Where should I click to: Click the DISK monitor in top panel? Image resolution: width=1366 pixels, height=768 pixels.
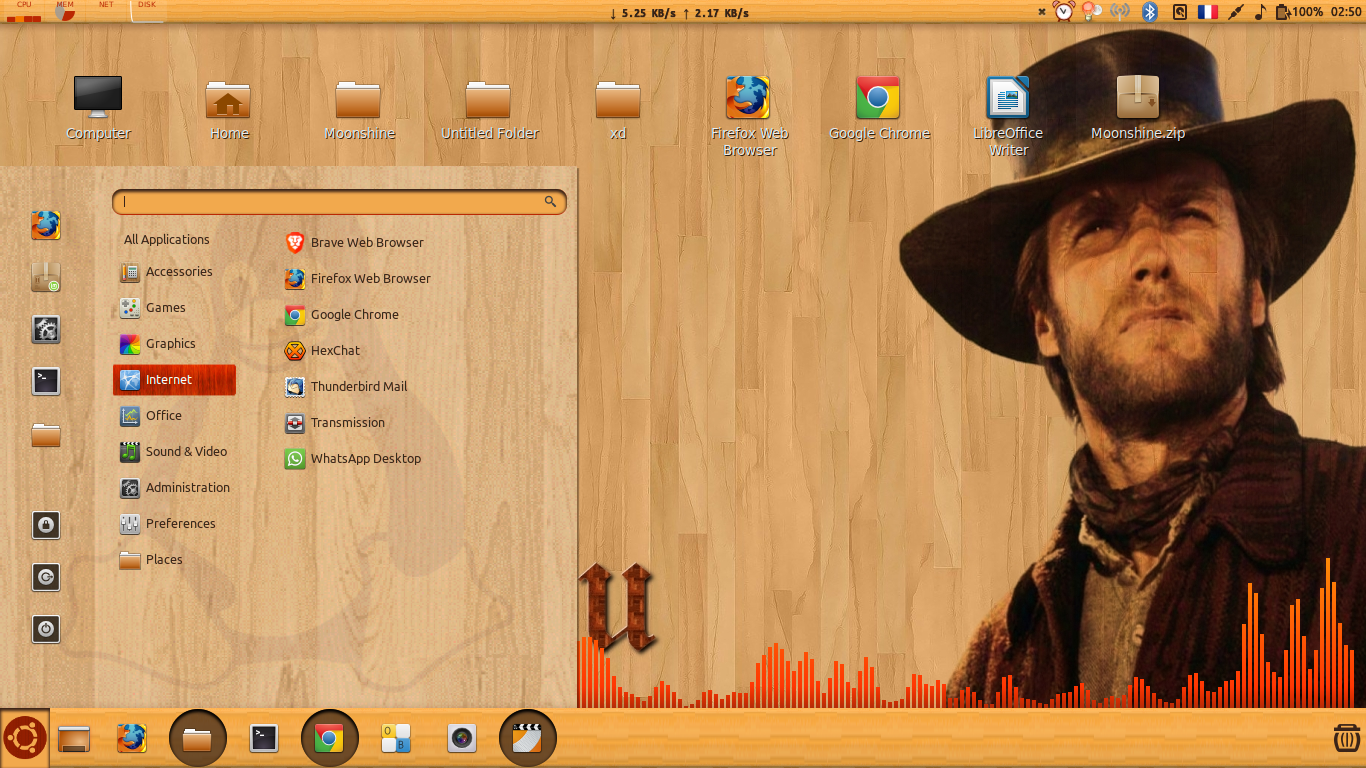pos(146,11)
